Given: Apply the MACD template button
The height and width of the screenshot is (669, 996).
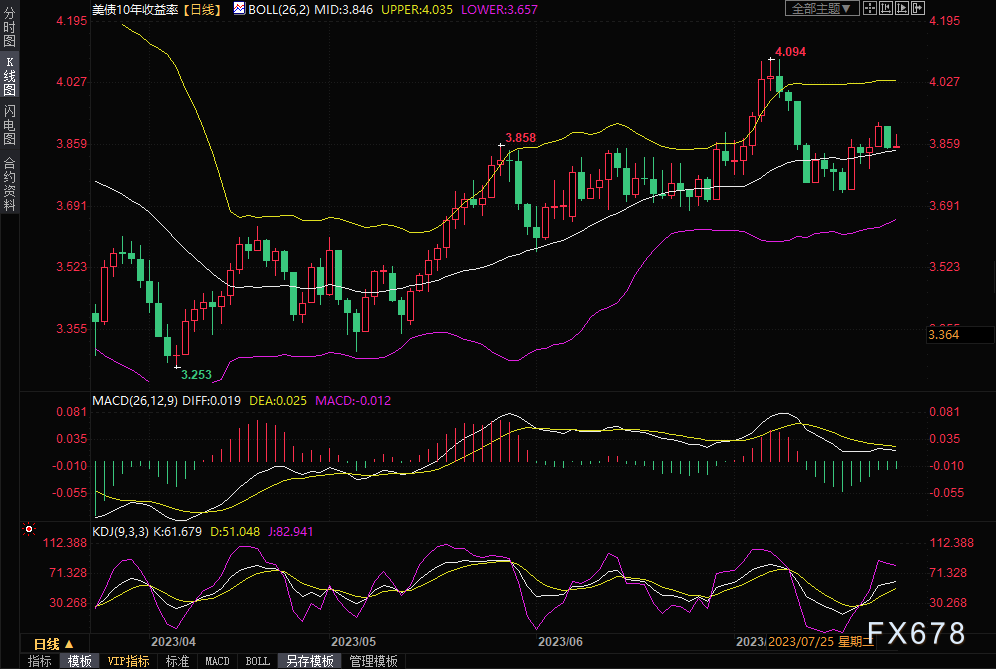Looking at the screenshot, I should pos(217,661).
